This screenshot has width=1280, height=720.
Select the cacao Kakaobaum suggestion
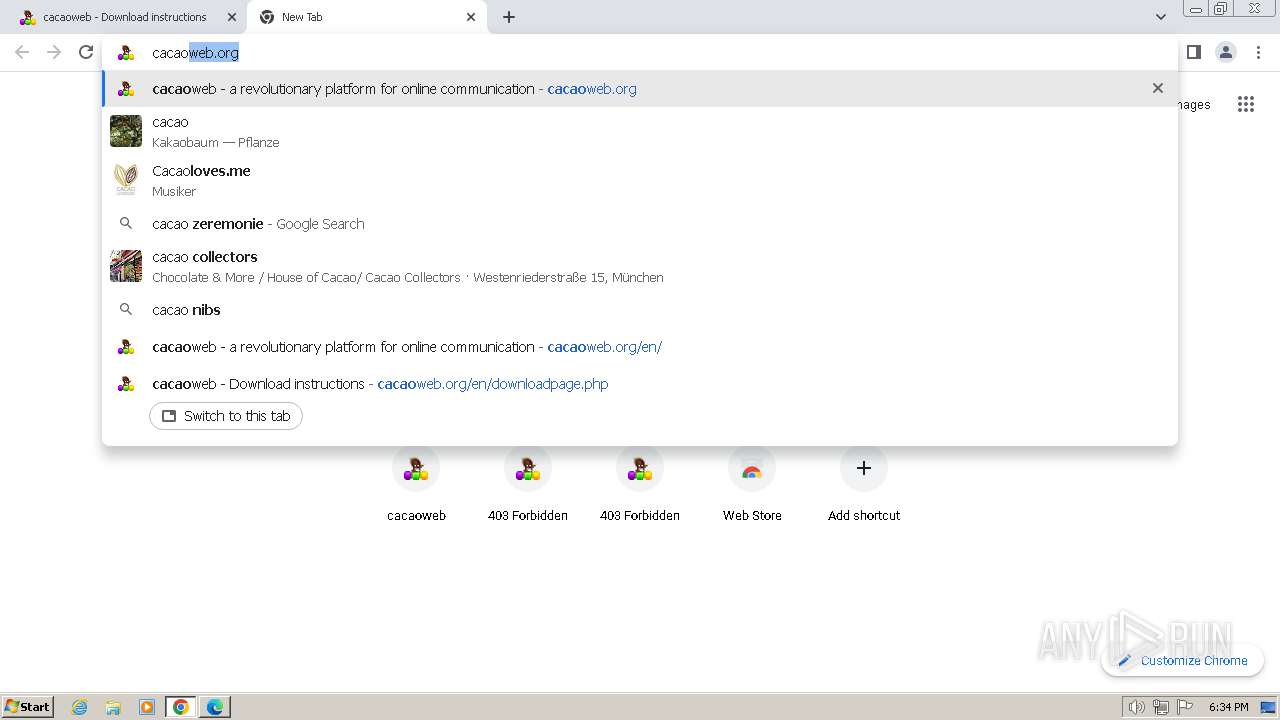[x=640, y=131]
